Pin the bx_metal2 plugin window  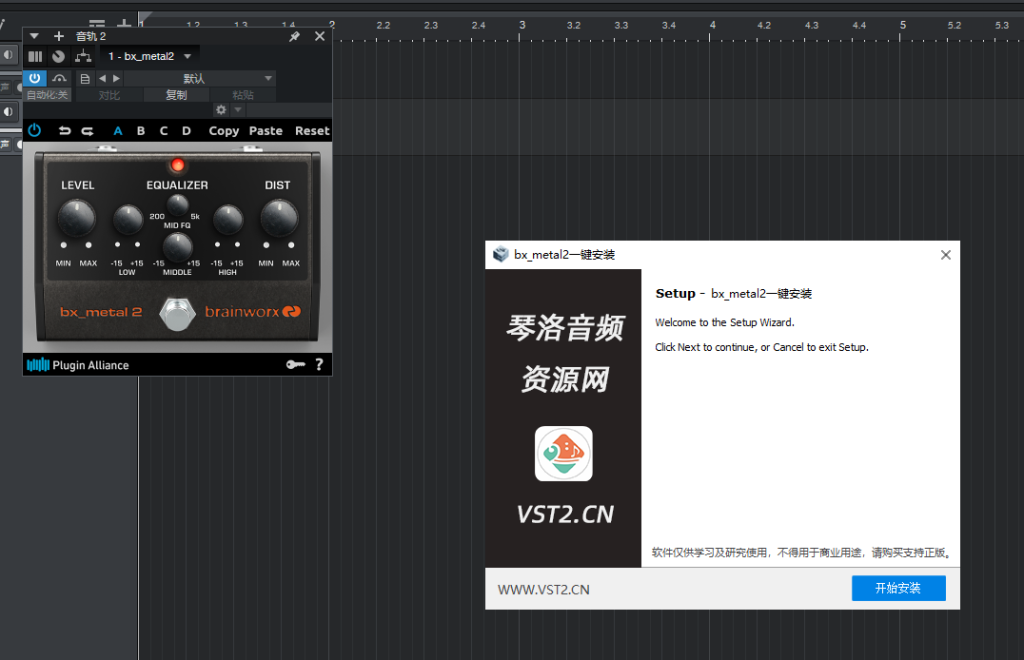click(296, 36)
